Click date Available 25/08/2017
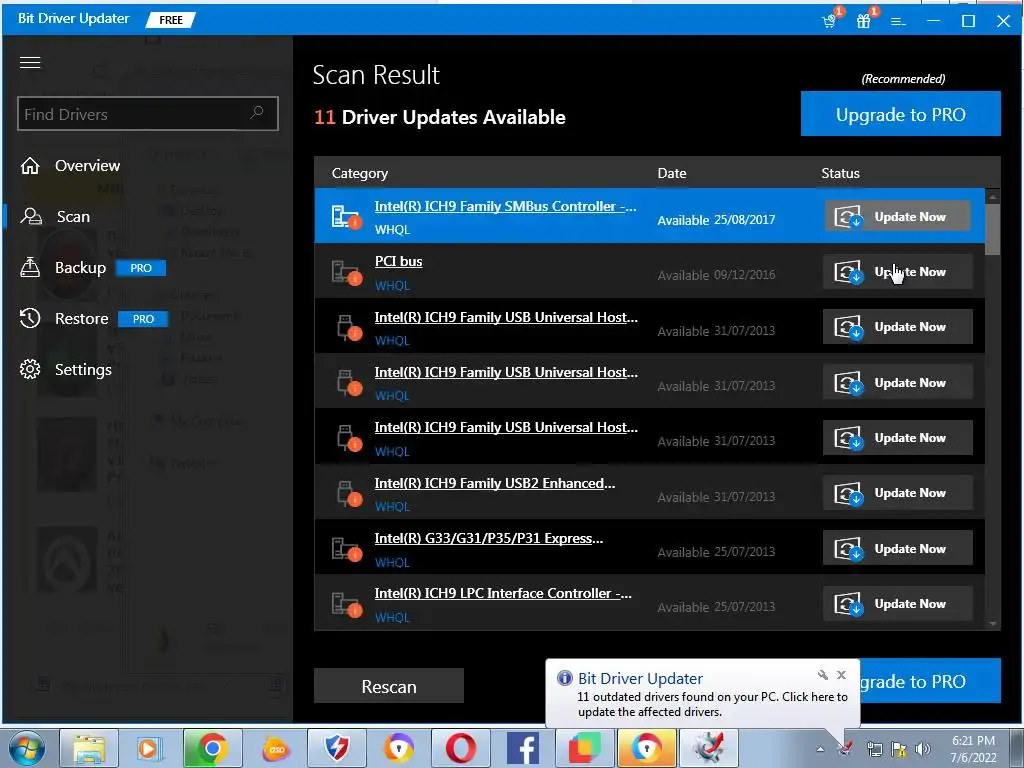1024x768 pixels. 716,220
